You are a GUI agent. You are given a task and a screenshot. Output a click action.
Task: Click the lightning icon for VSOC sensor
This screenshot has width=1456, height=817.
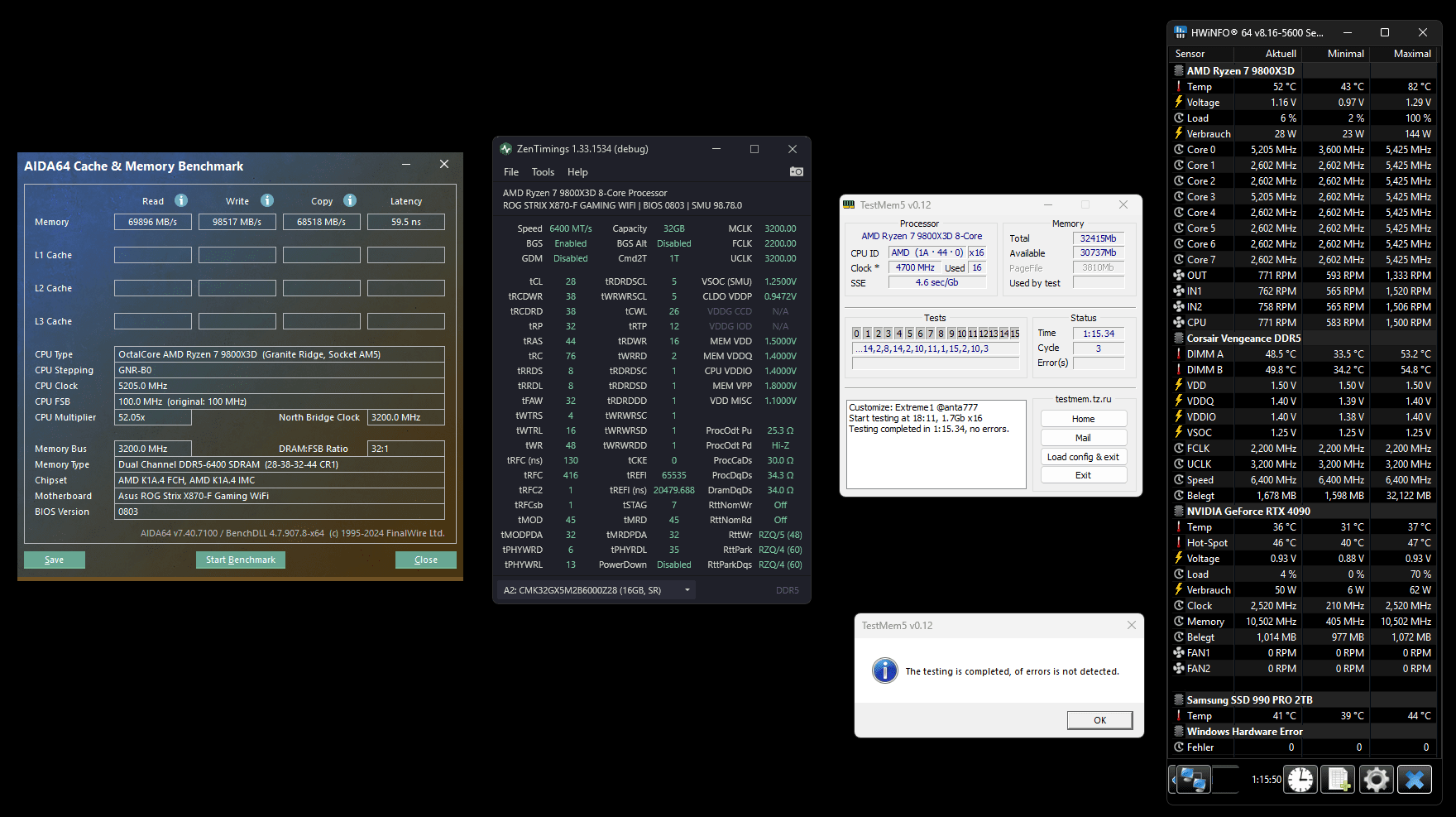pos(1179,432)
